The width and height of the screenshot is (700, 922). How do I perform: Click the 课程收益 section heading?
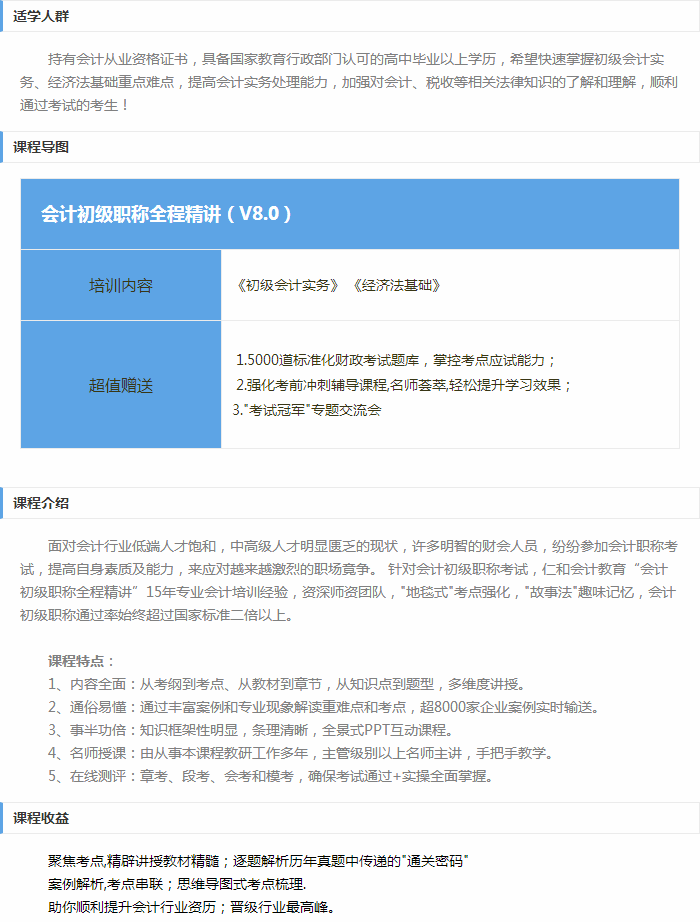[x=41, y=818]
